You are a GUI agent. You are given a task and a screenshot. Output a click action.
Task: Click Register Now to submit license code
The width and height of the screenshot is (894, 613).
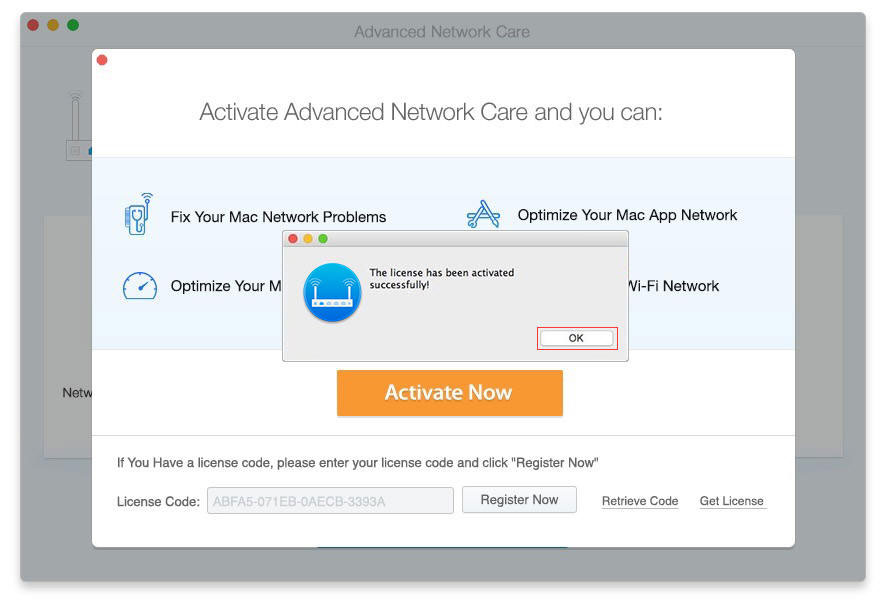pos(519,500)
